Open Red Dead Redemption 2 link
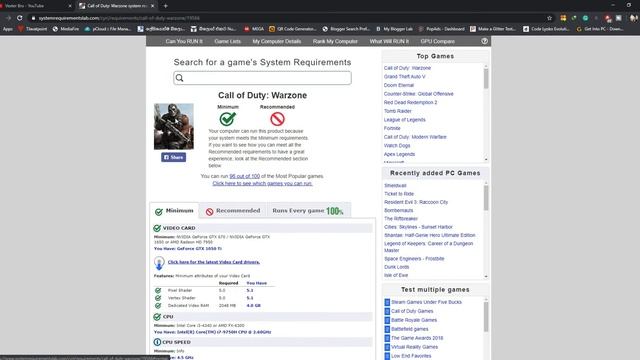640x360 pixels. click(x=410, y=102)
